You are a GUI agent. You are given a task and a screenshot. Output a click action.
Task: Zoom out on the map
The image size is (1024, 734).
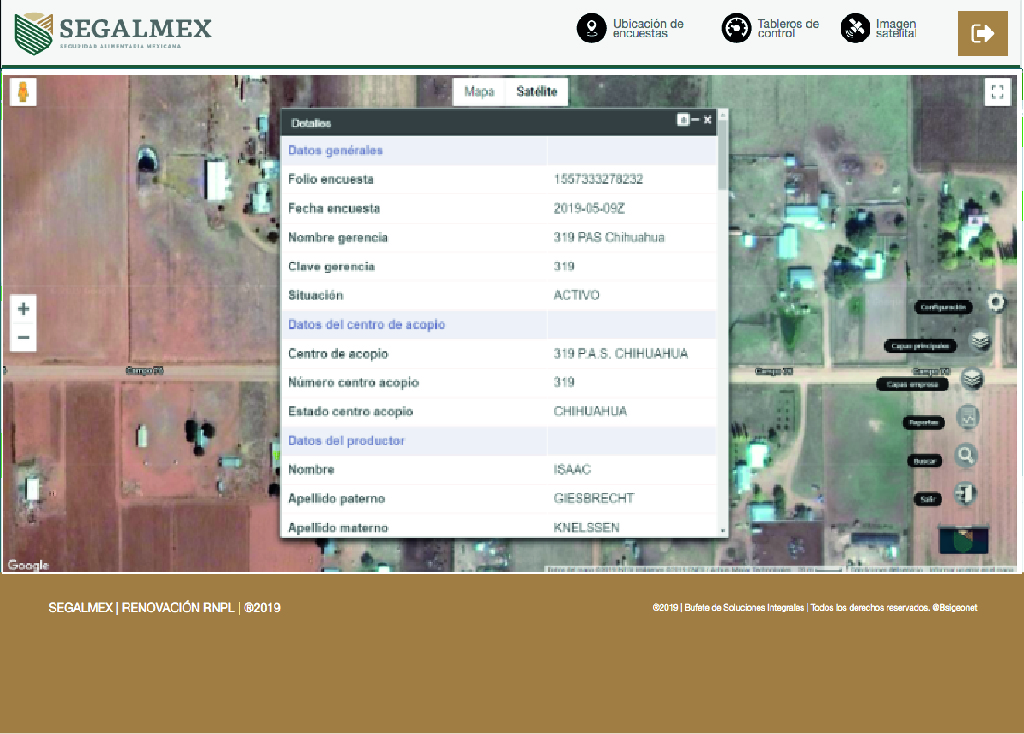coord(24,339)
